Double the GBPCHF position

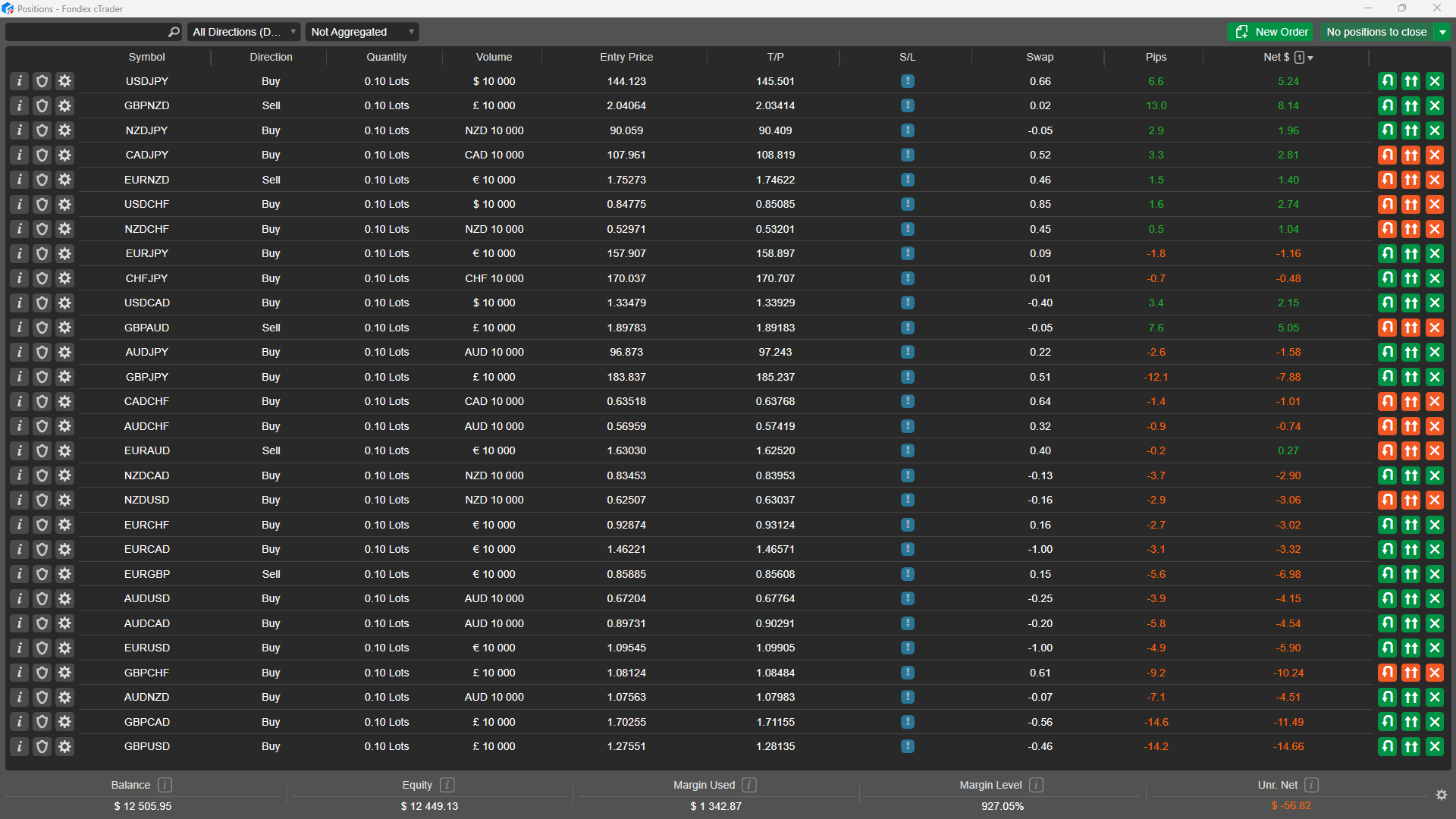[1410, 673]
